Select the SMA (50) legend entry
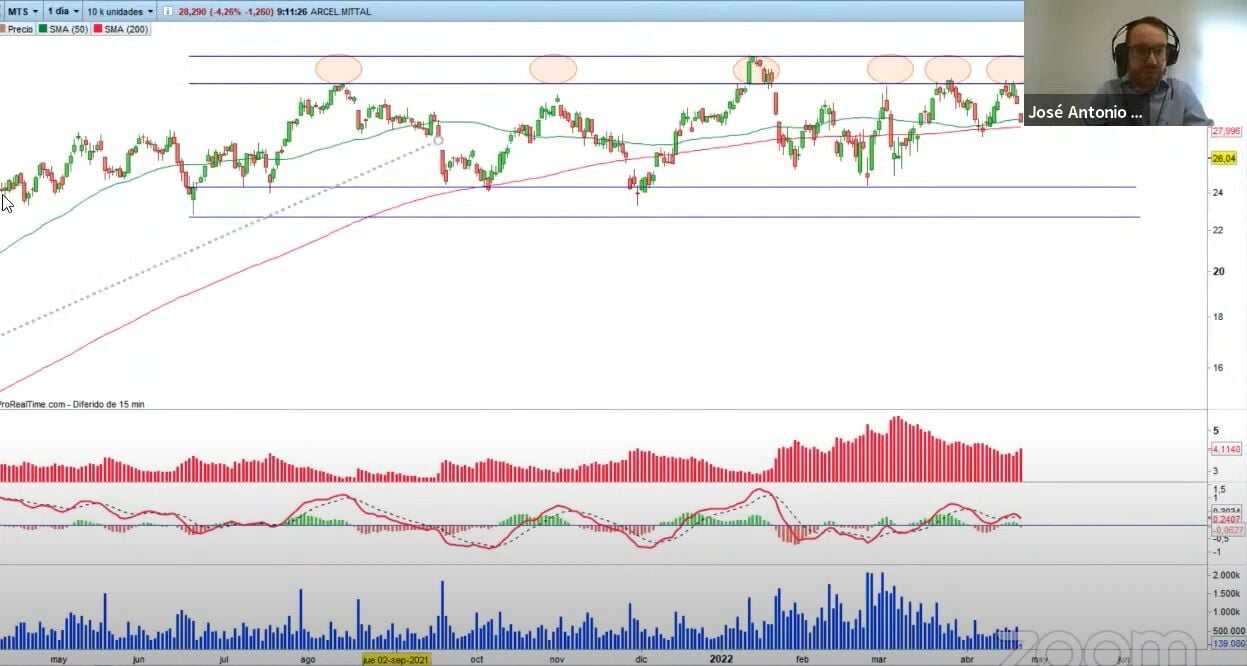This screenshot has height=666, width=1247. tap(63, 29)
